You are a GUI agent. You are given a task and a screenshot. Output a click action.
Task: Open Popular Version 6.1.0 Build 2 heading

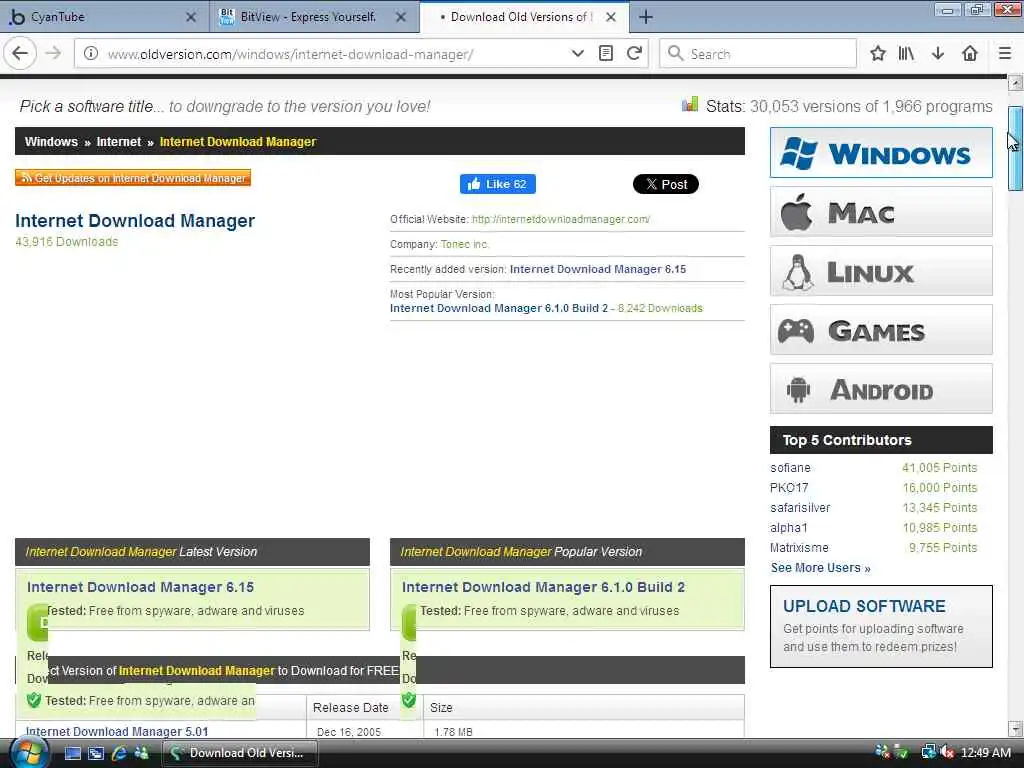point(543,587)
